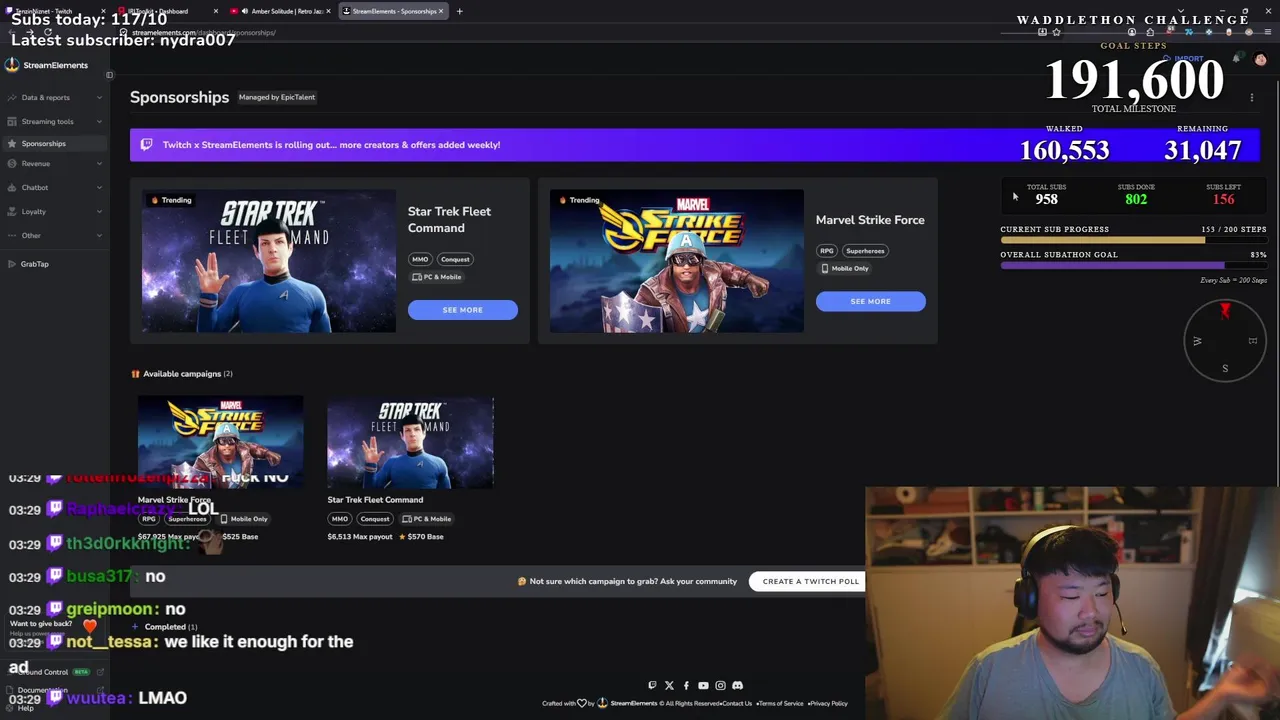The image size is (1280, 720).
Task: Click the Chatbot robot icon
Action: tap(12, 187)
